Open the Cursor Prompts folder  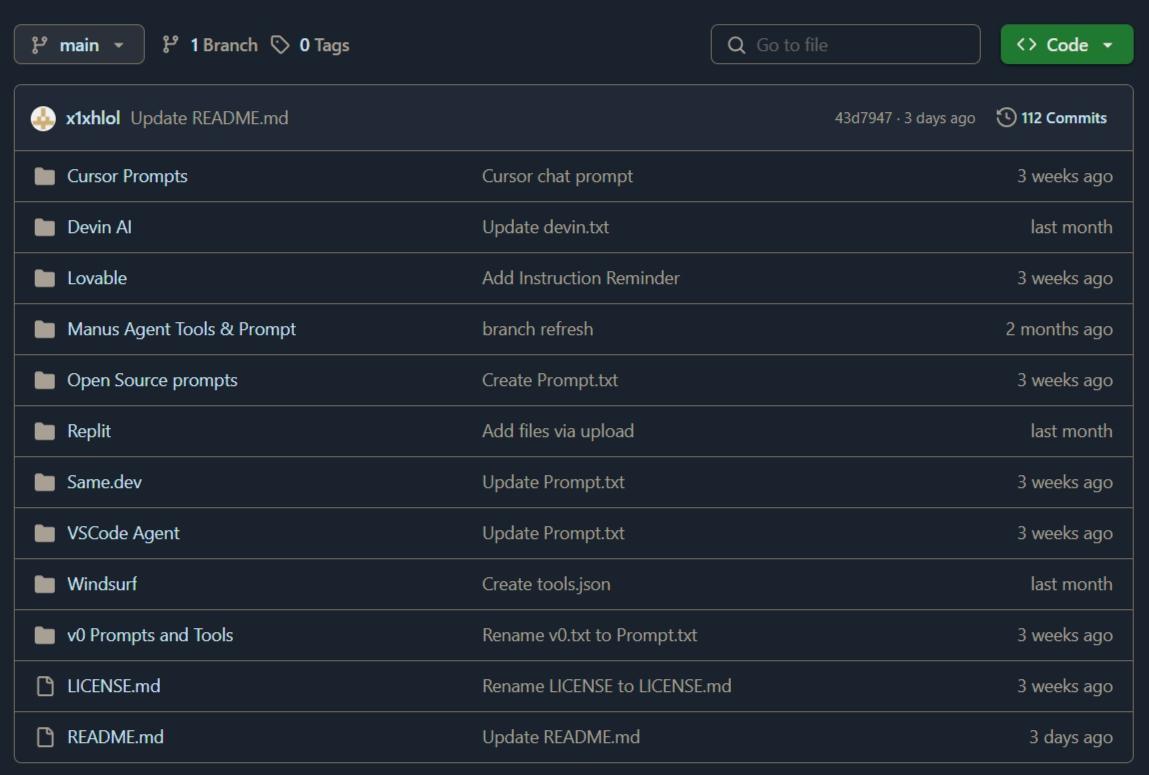click(x=128, y=177)
